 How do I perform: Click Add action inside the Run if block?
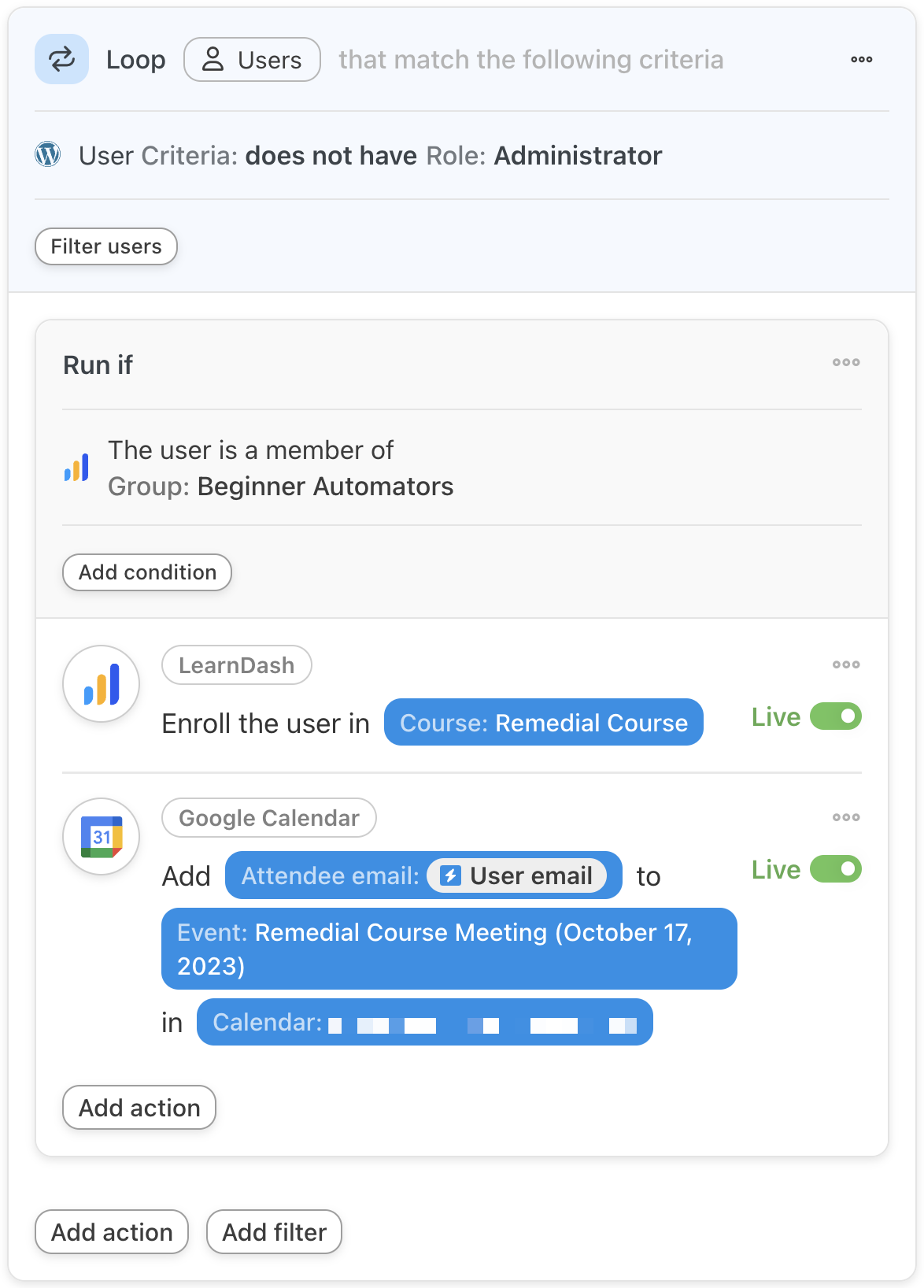click(139, 1108)
